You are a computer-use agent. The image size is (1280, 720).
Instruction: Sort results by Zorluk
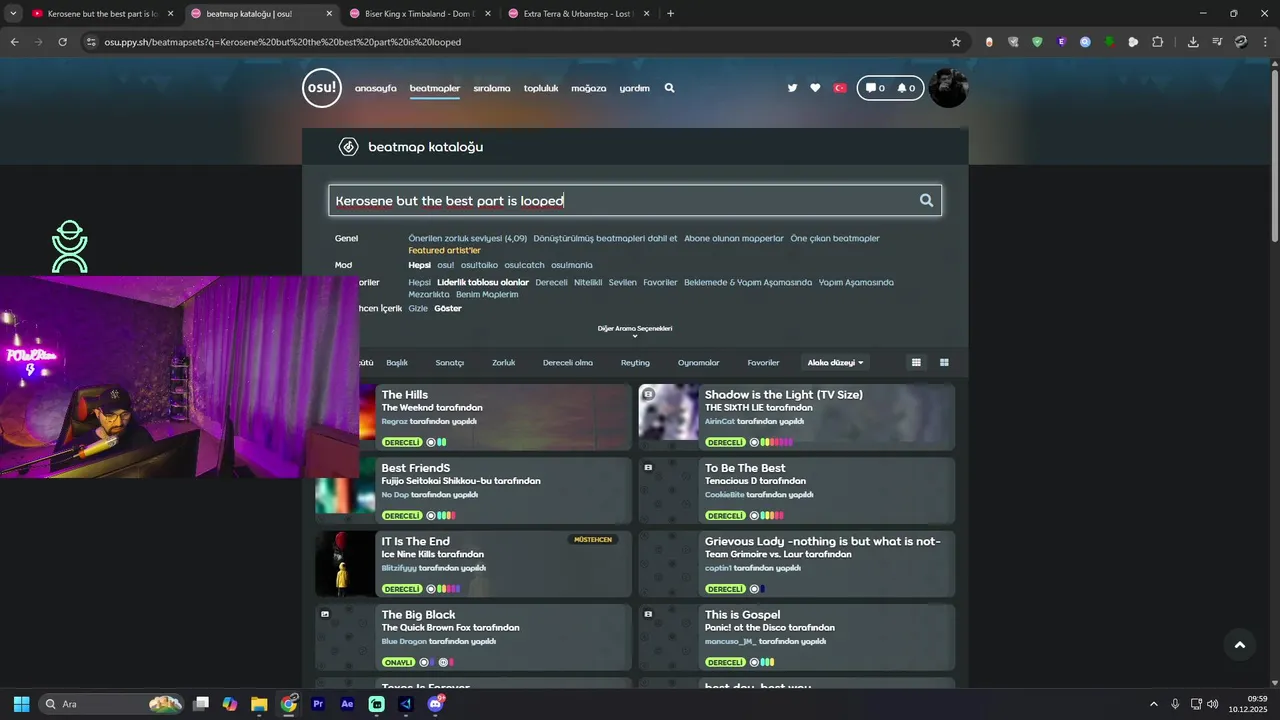(504, 362)
